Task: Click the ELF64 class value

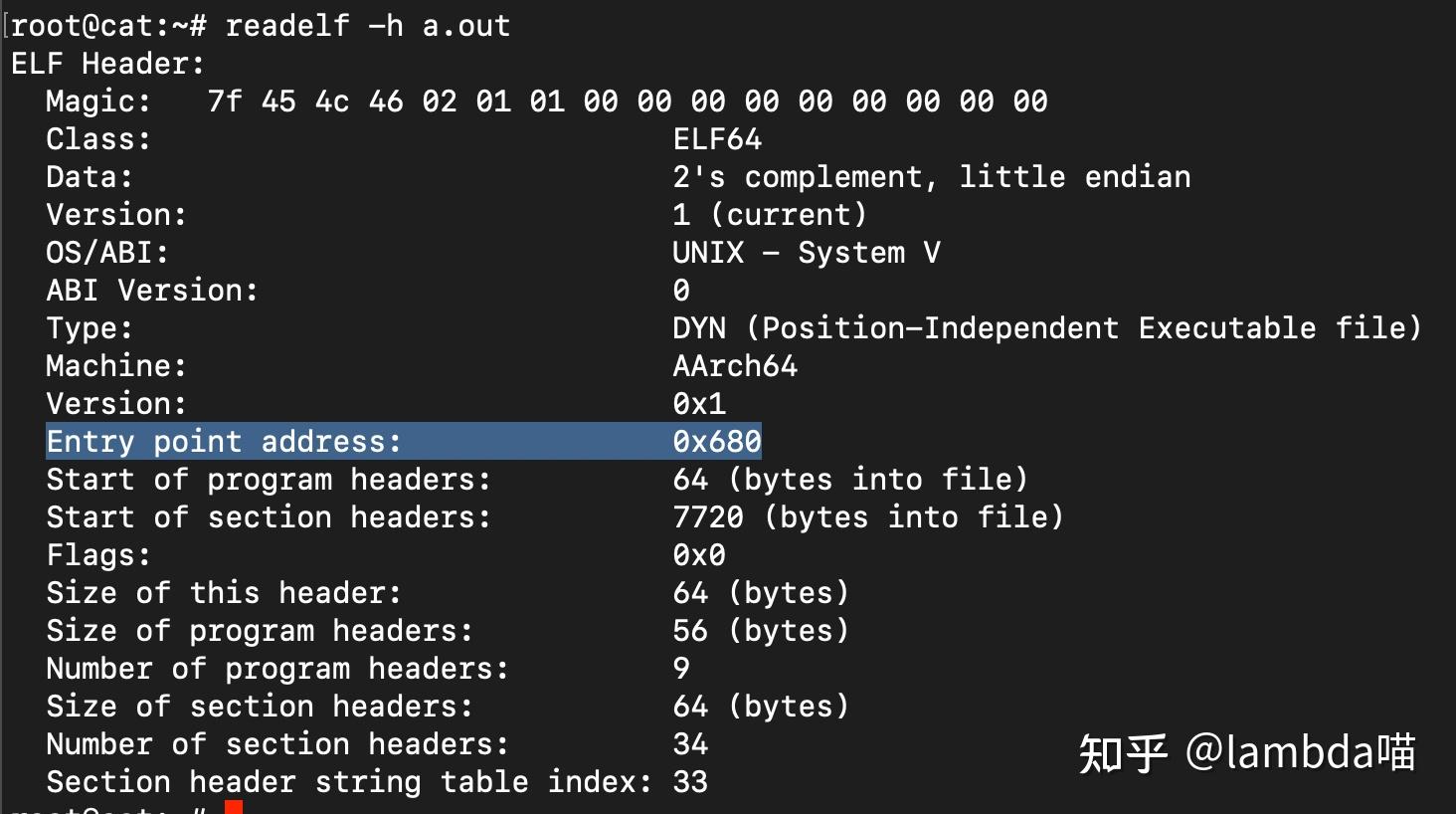Action: click(717, 139)
